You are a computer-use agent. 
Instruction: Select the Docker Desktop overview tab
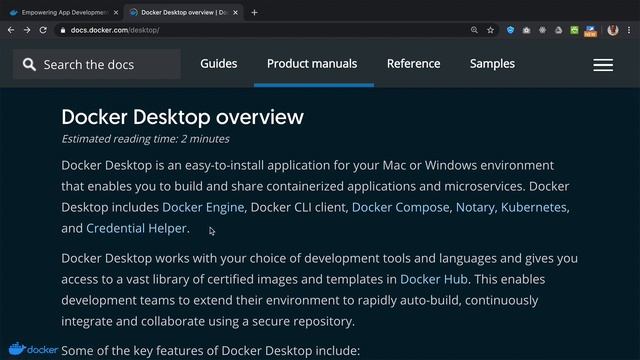[x=184, y=13]
